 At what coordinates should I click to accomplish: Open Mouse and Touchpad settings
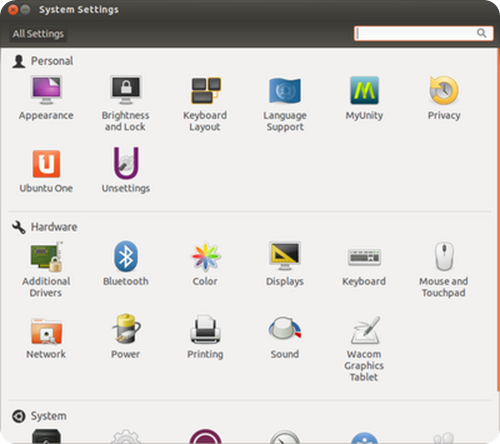coord(444,269)
